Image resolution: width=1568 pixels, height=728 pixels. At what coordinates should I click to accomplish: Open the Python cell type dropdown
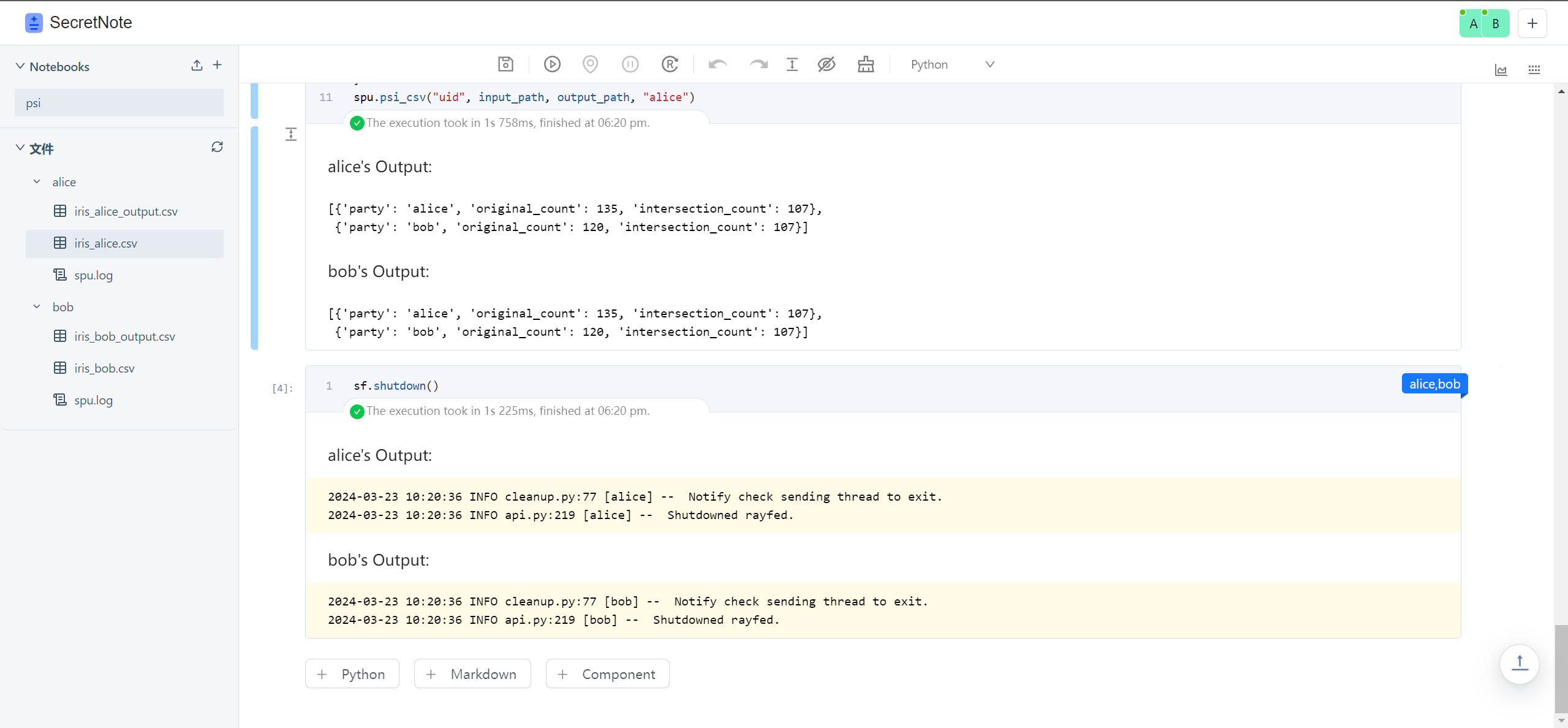click(952, 64)
